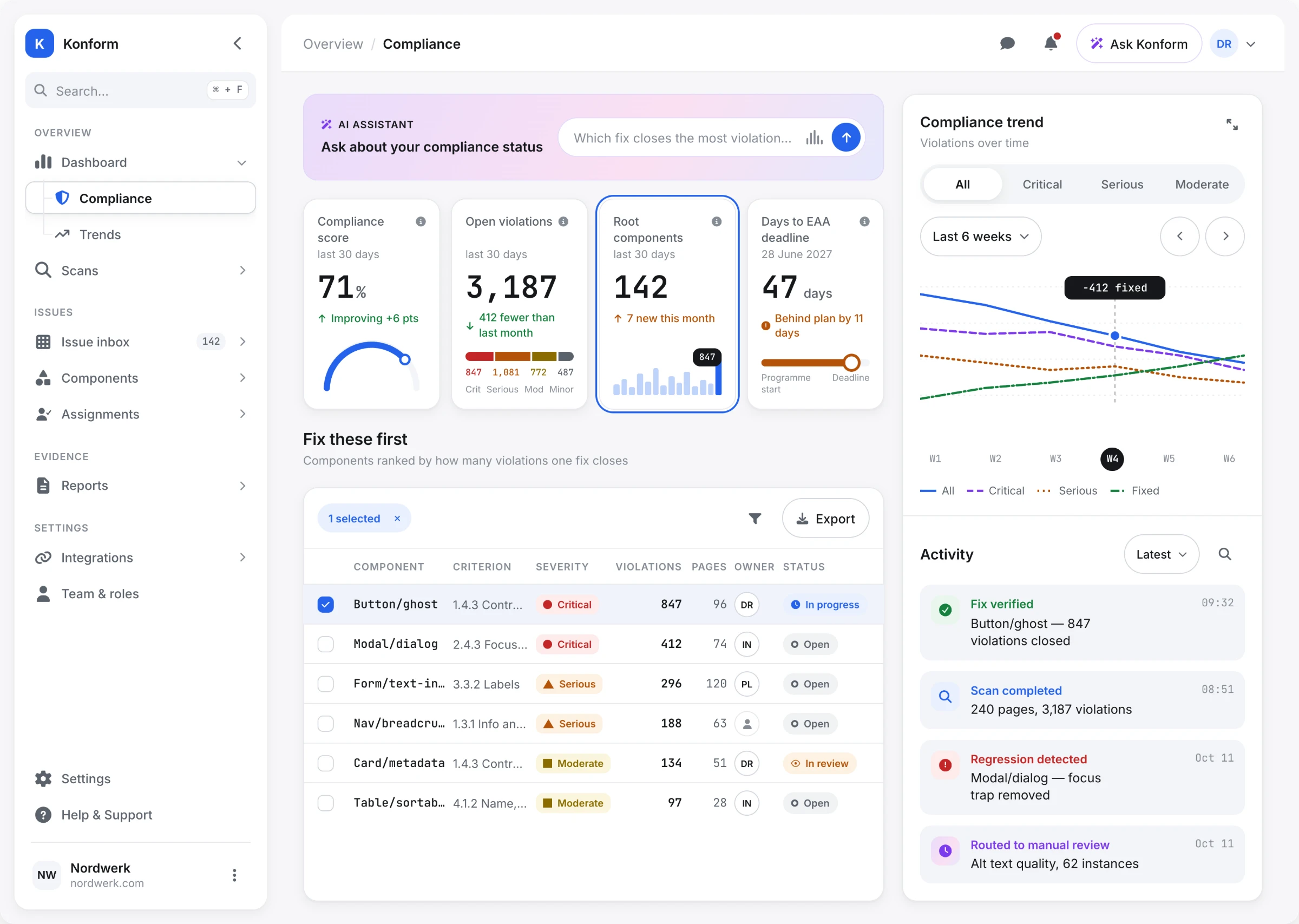Open Ask Konform assistant

tap(1139, 44)
